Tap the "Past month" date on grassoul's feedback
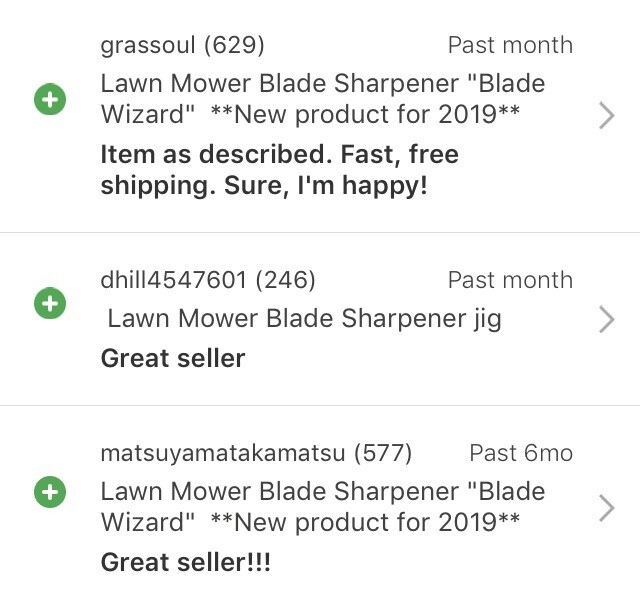 click(510, 45)
